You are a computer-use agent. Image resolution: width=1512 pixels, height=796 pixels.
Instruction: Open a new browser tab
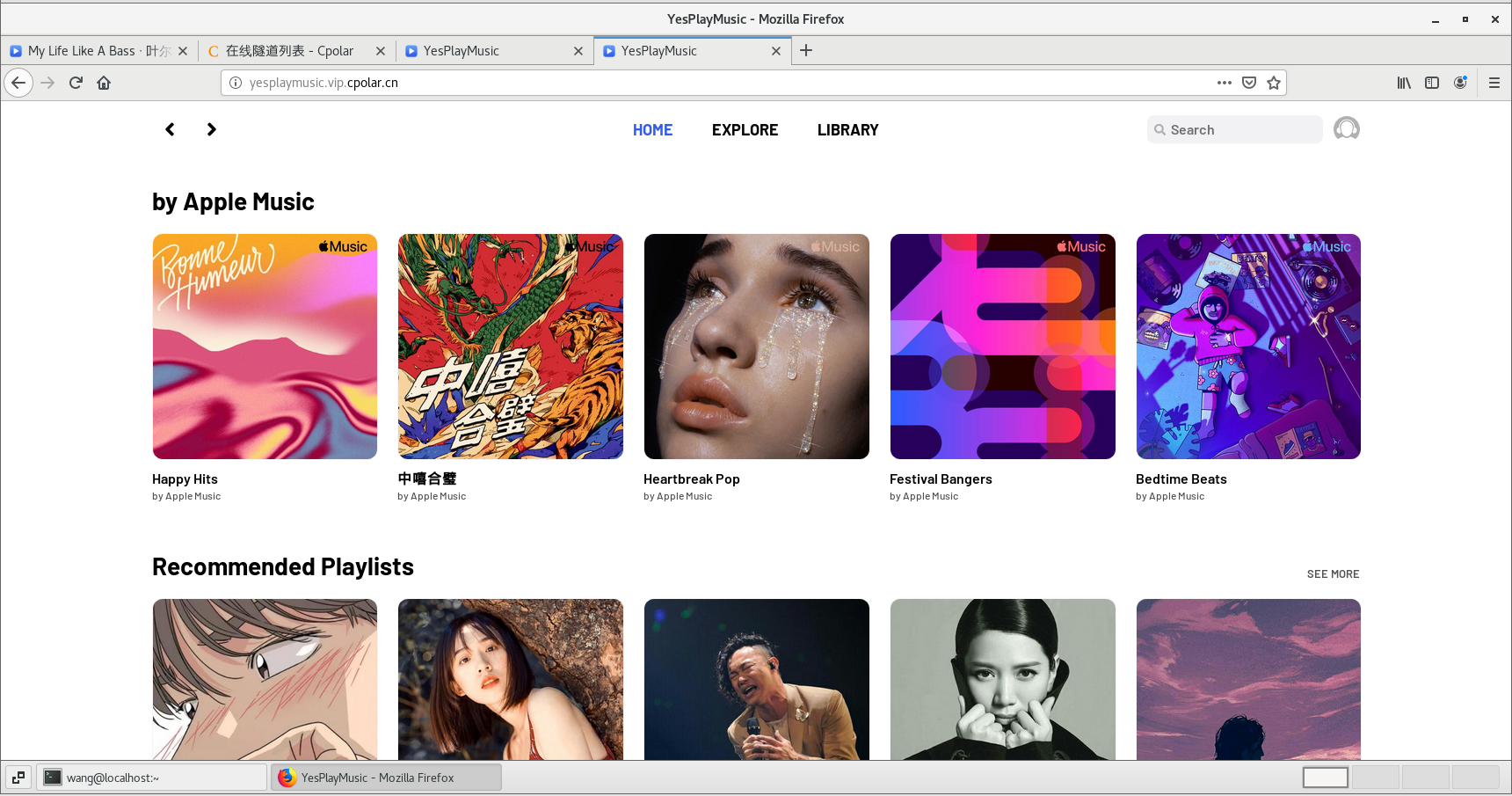tap(806, 51)
